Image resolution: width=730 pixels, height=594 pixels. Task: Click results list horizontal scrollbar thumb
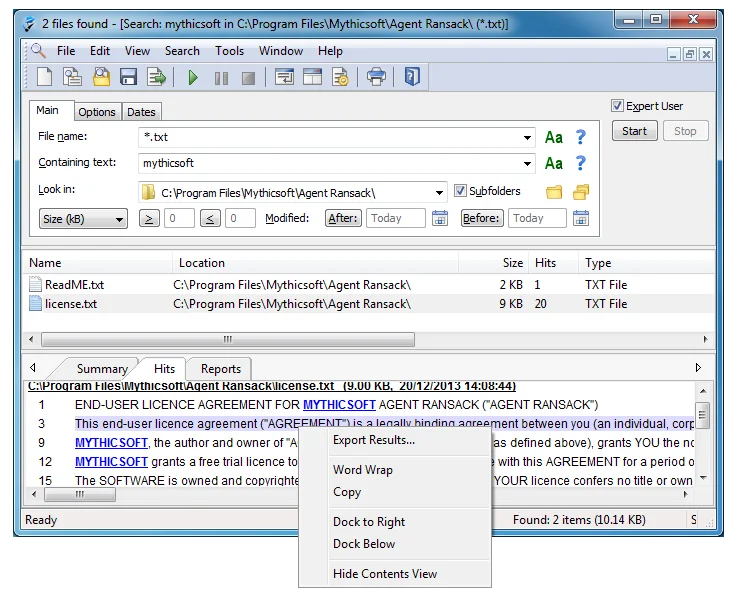[x=228, y=339]
